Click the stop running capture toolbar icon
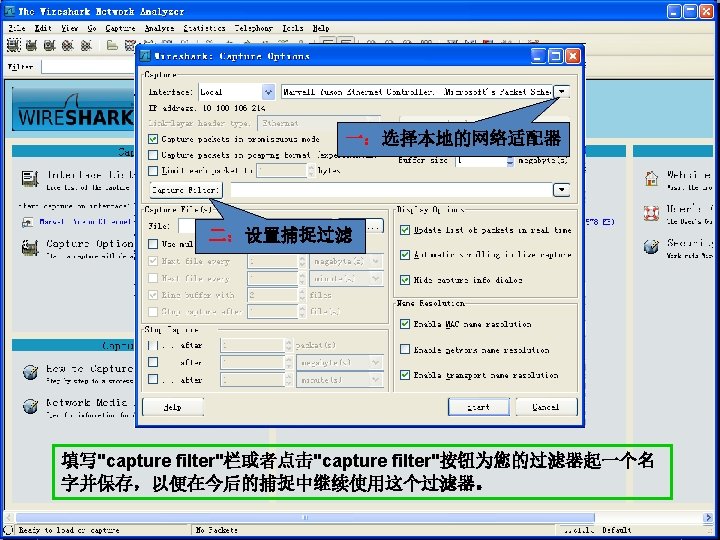 (x=68, y=45)
